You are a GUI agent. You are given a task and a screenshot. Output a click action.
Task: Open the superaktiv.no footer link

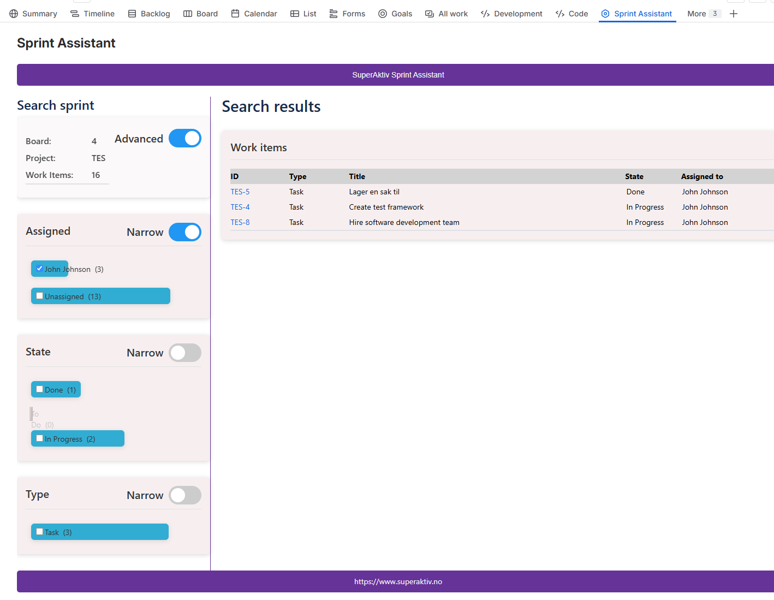click(397, 581)
